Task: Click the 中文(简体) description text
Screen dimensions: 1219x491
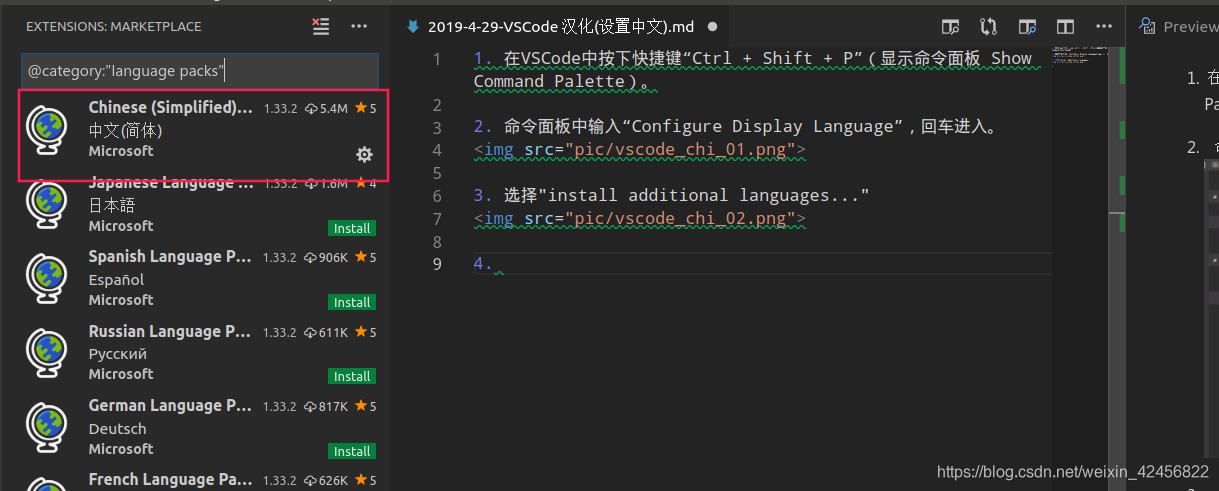Action: click(125, 130)
